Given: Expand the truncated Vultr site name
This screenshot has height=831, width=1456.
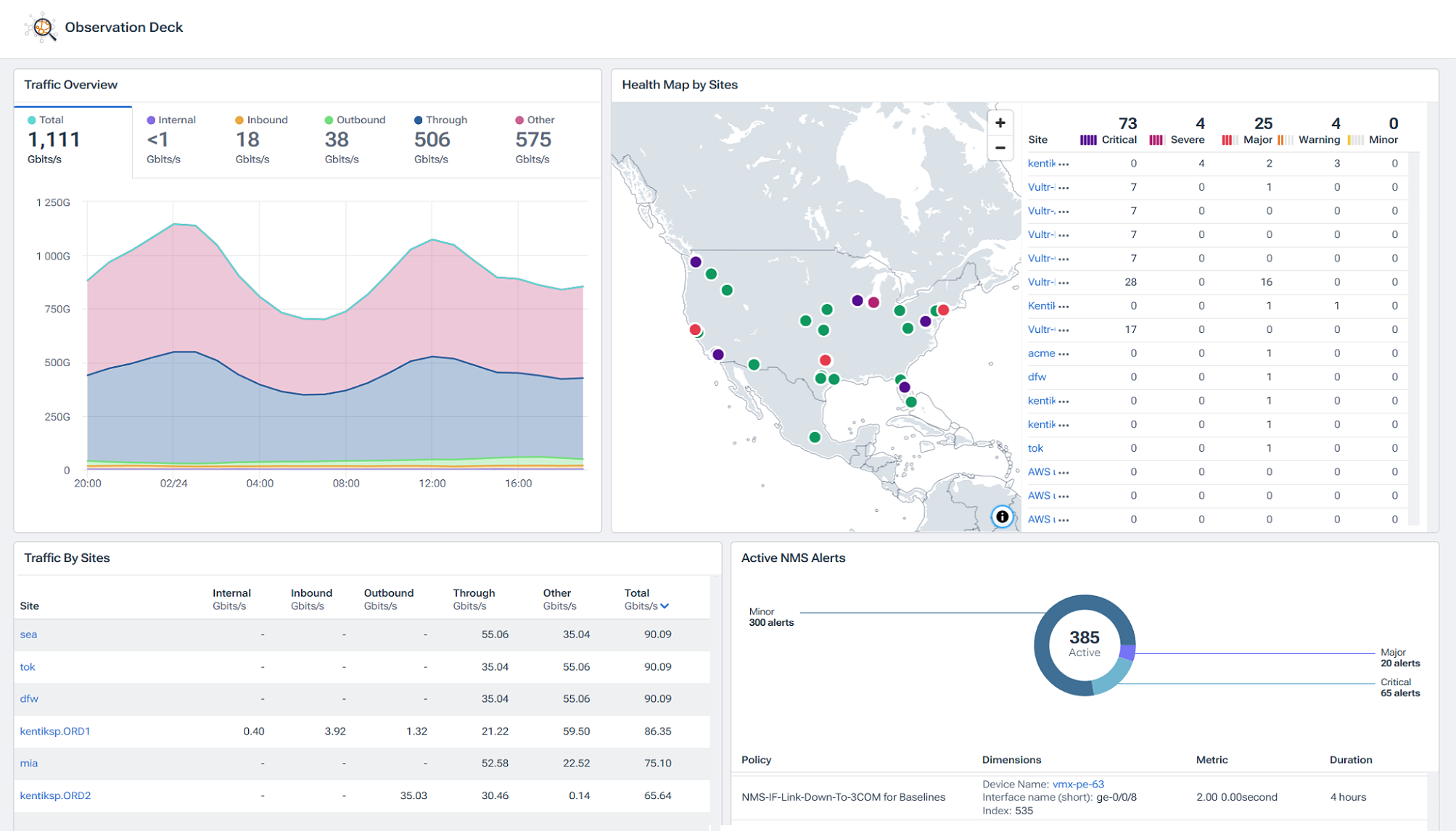Looking at the screenshot, I should coord(1064,186).
